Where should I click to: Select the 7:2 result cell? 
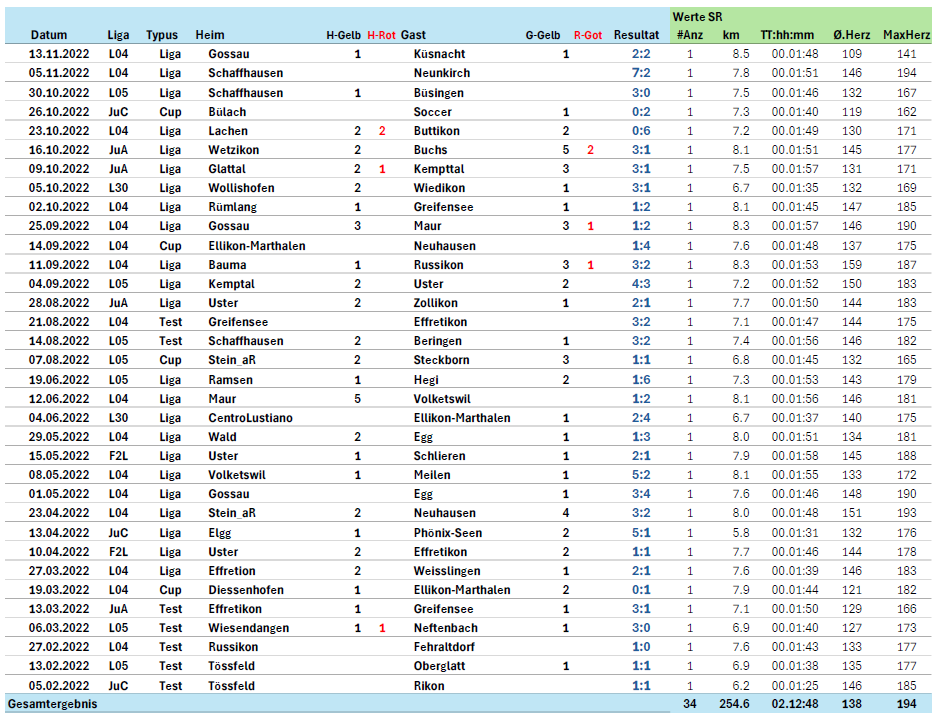pos(641,73)
